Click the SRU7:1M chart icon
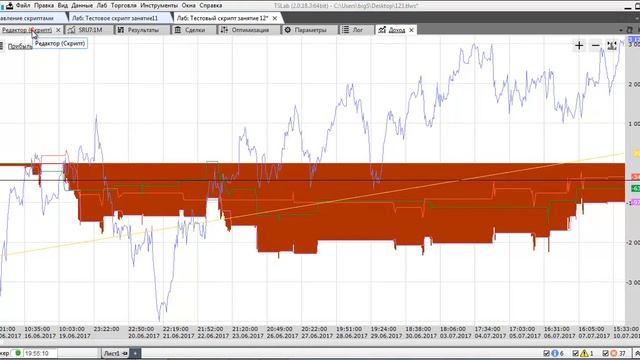640x360 pixels. [x=71, y=30]
